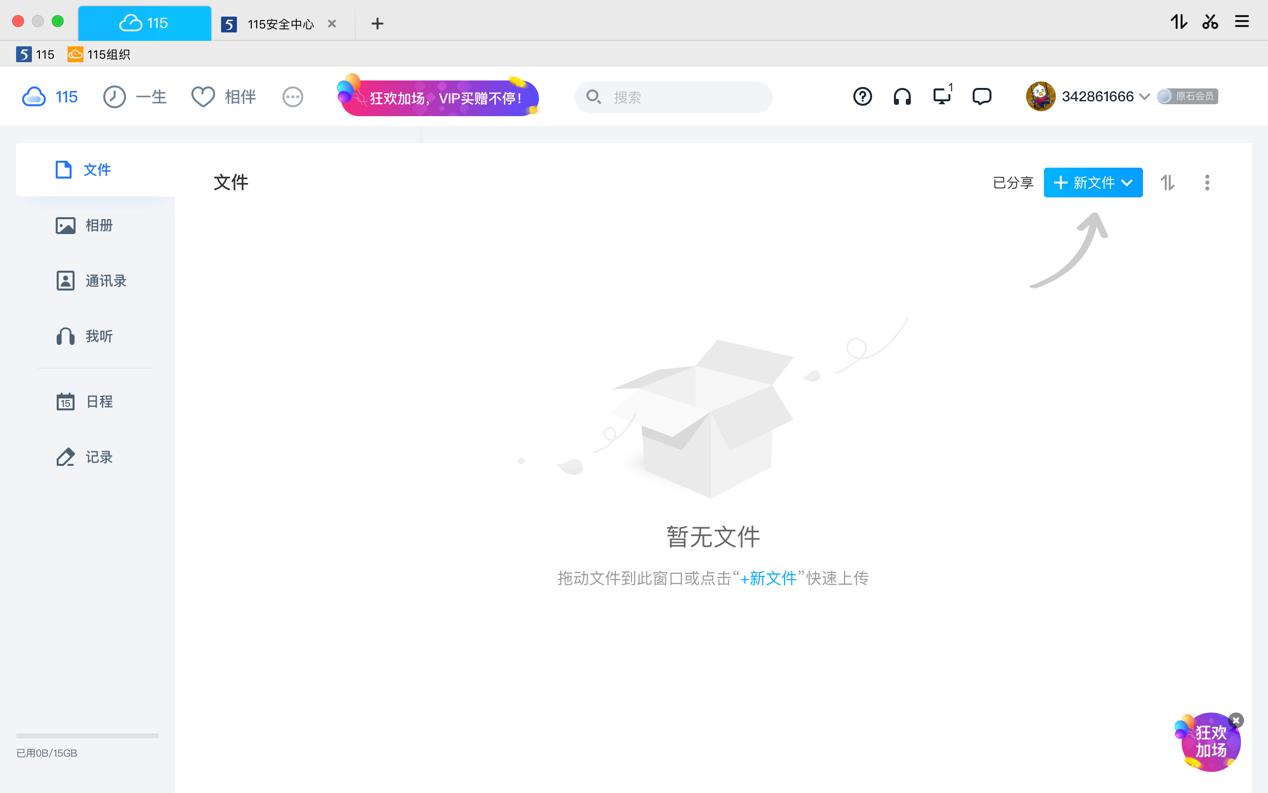The height and width of the screenshot is (793, 1268).
Task: Click the scissors icon in title bar
Action: (1210, 21)
